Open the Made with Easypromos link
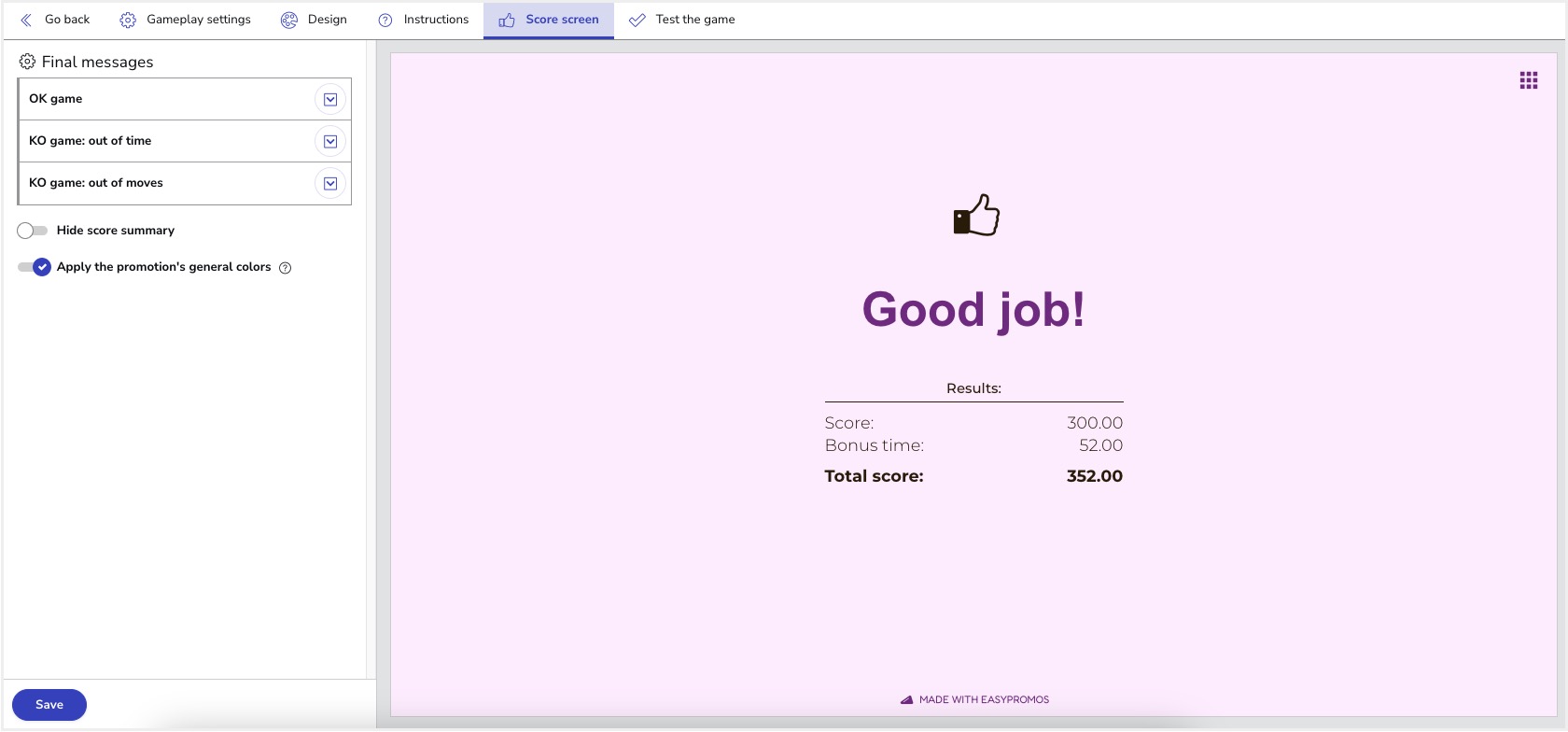 point(974,699)
